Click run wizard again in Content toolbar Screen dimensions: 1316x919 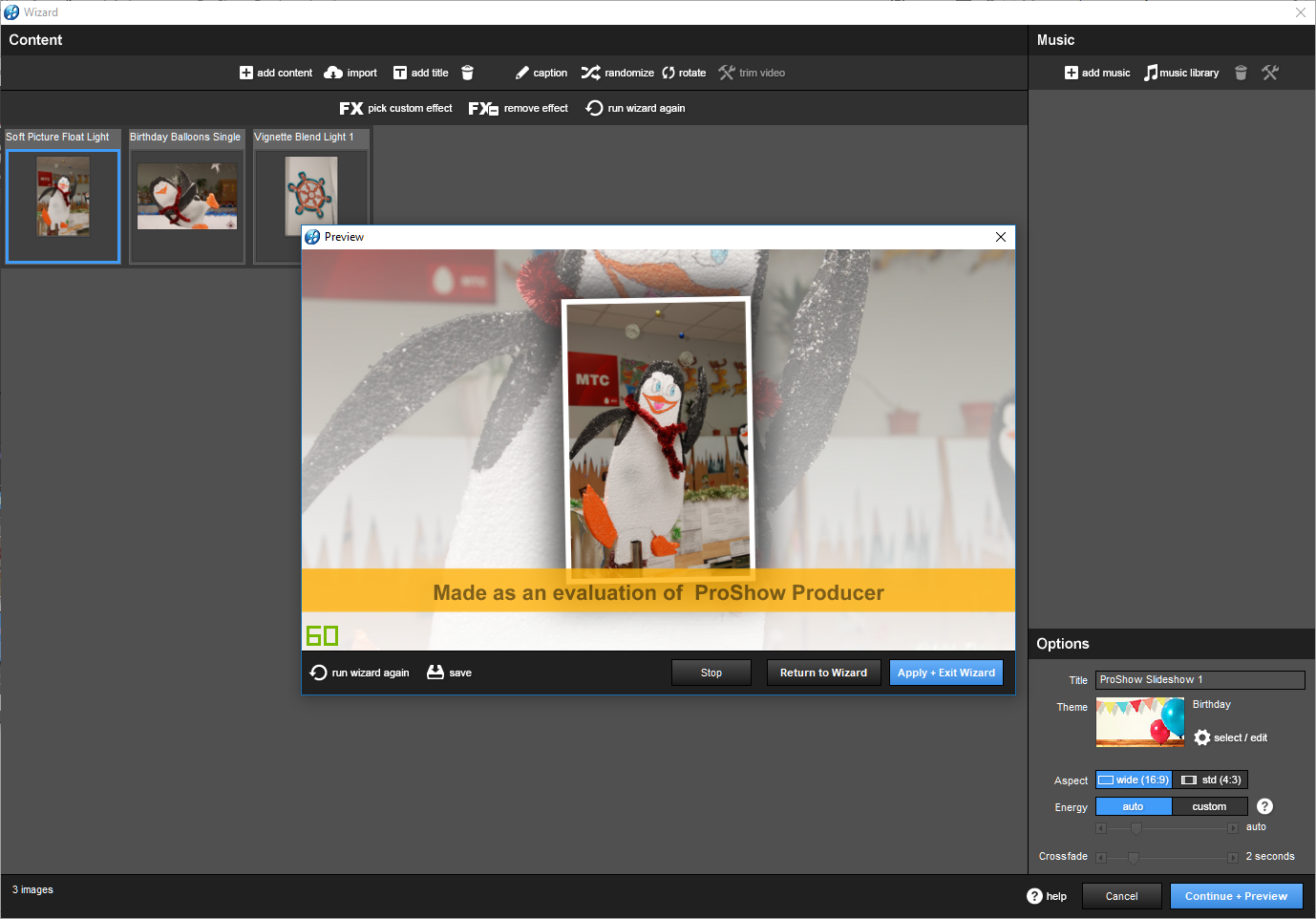635,108
